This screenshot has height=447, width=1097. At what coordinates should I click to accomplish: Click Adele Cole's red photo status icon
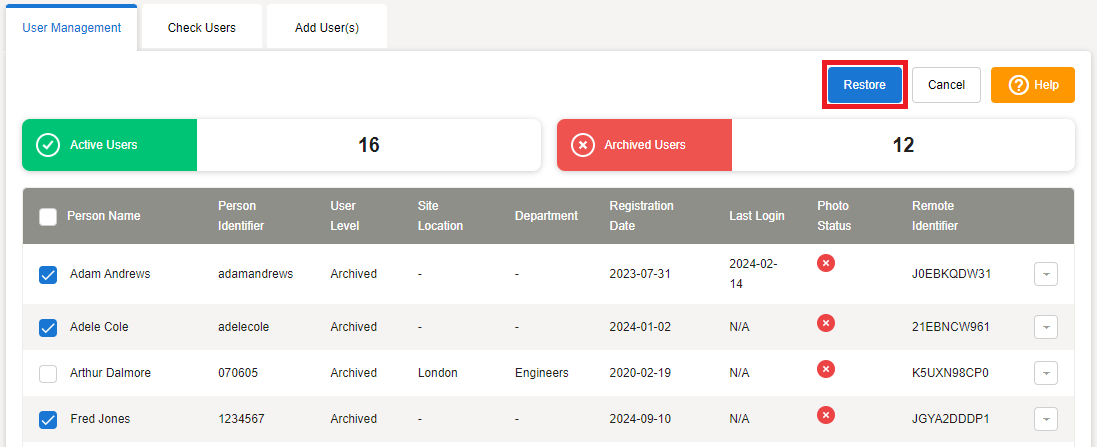(x=826, y=323)
